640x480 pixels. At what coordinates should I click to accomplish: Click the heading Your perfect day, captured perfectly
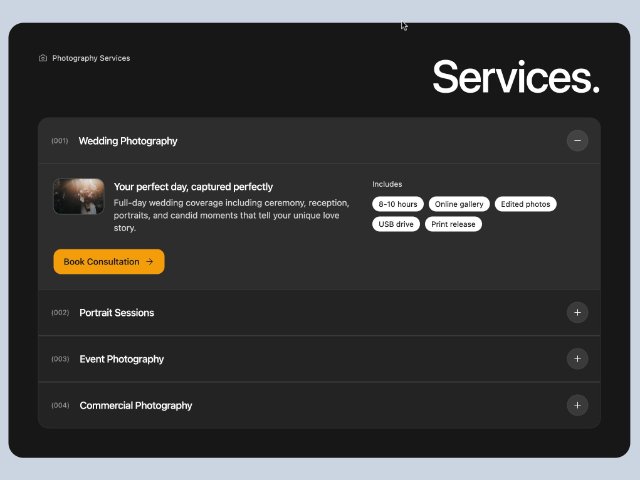tap(193, 186)
